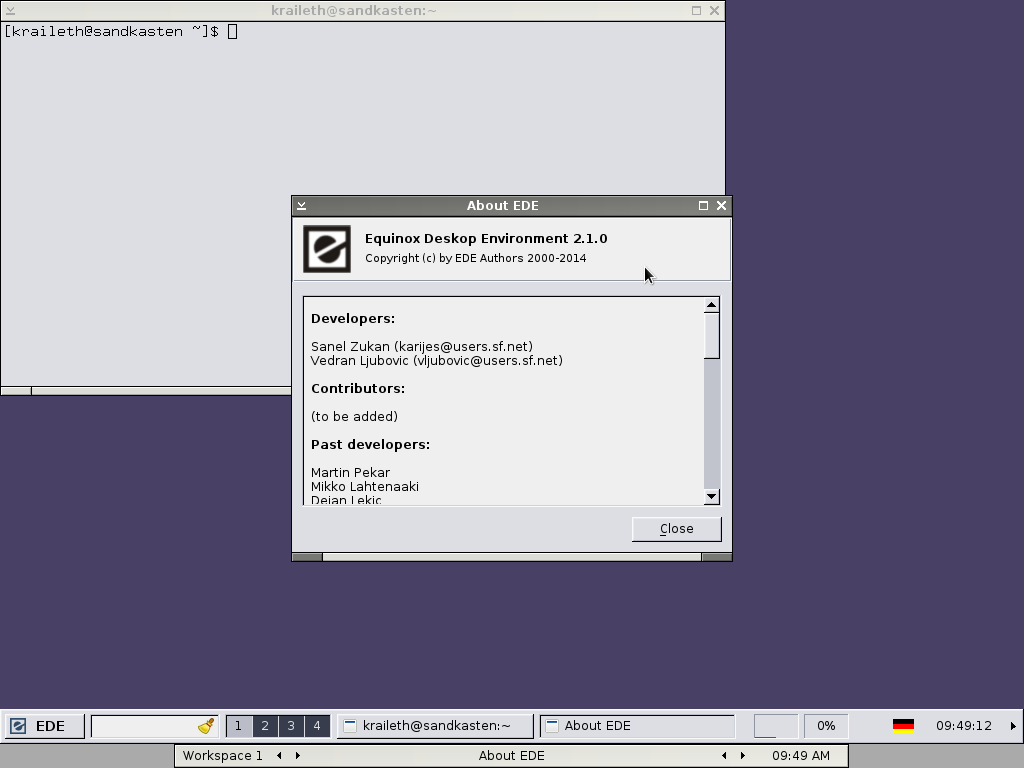Switch to workspace 4 in pager
Screen dimensions: 1024x768
[316, 726]
